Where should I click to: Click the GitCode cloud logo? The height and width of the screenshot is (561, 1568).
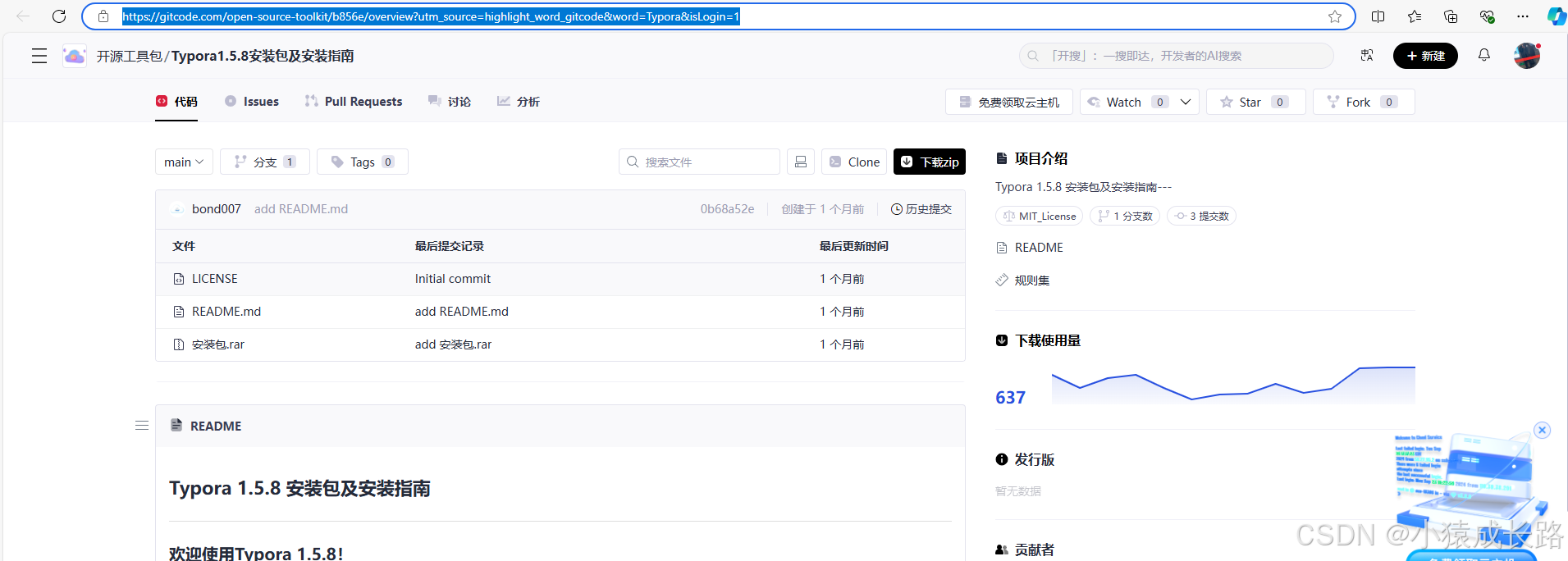pyautogui.click(x=75, y=56)
